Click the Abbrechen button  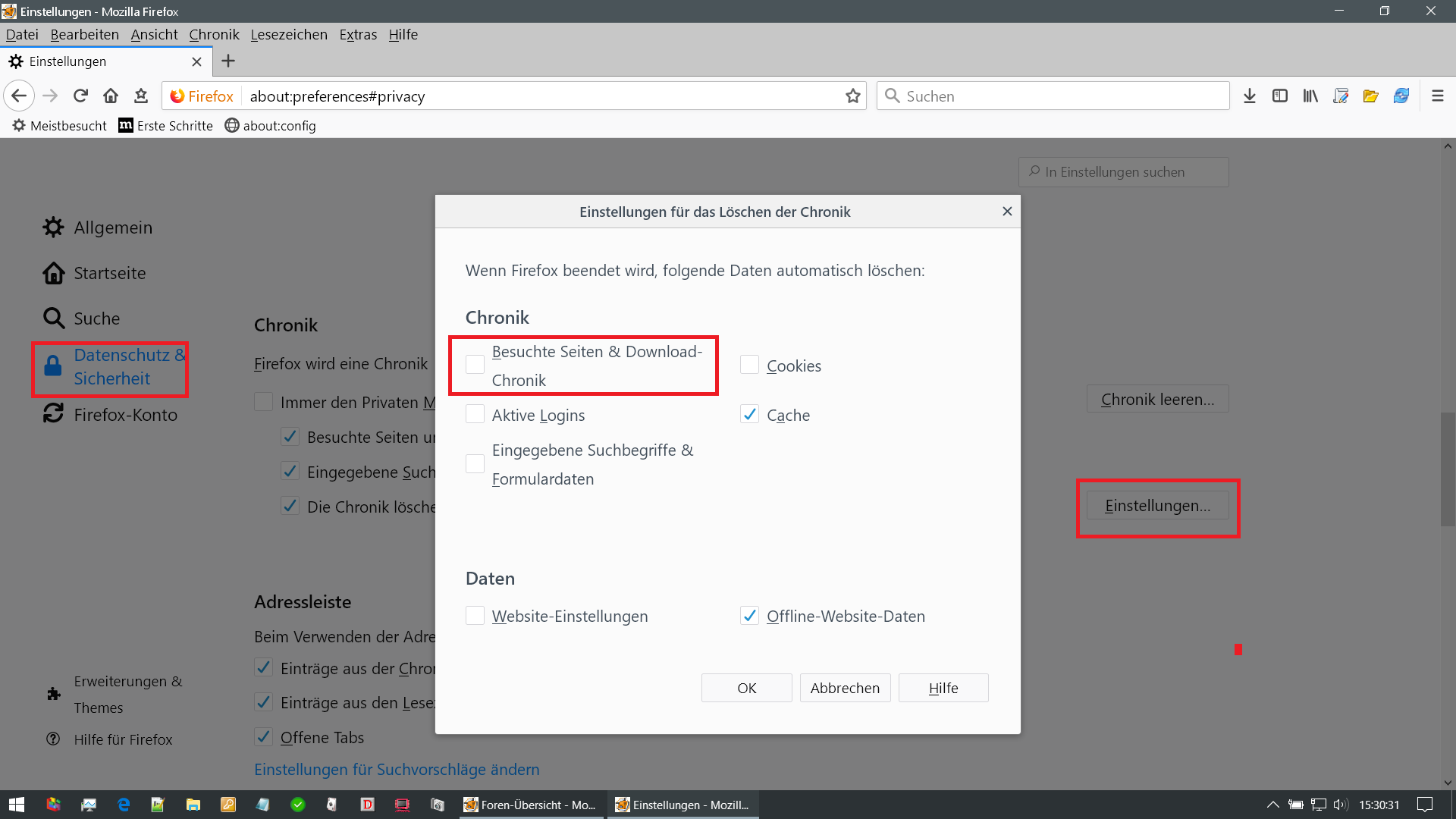(x=845, y=688)
